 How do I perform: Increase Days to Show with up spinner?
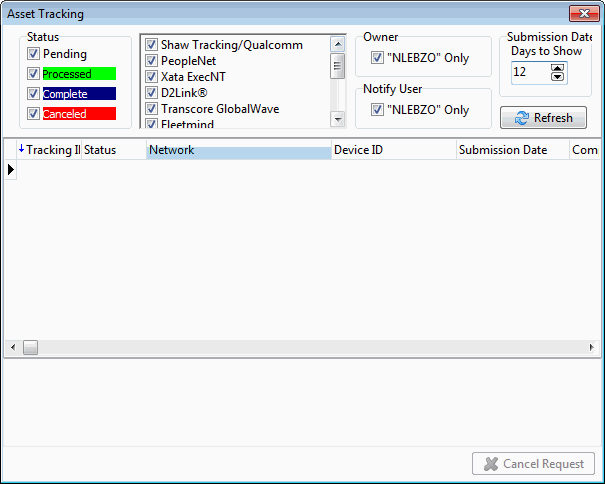tap(557, 68)
